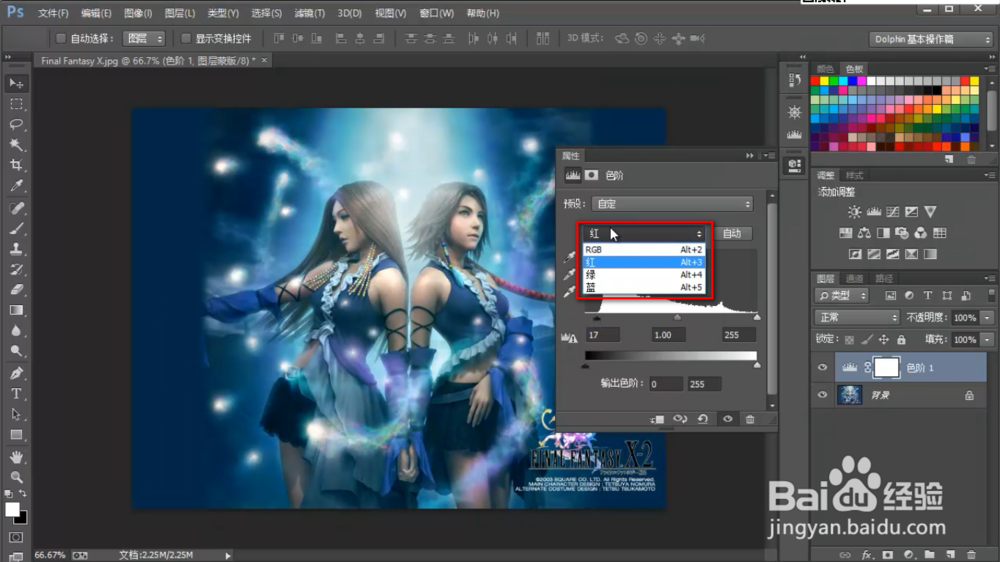Open the 滤镜(T) menu
The height and width of the screenshot is (562, 1000).
point(309,13)
